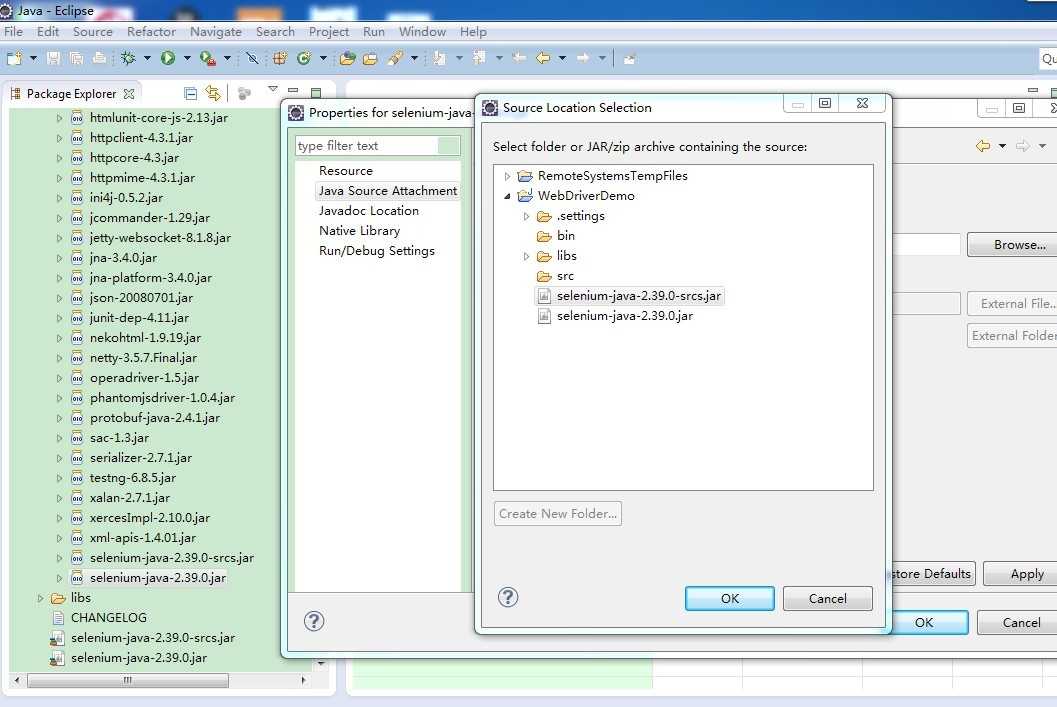1057x707 pixels.
Task: Click Cancel in Source Location Selection
Action: pos(828,598)
